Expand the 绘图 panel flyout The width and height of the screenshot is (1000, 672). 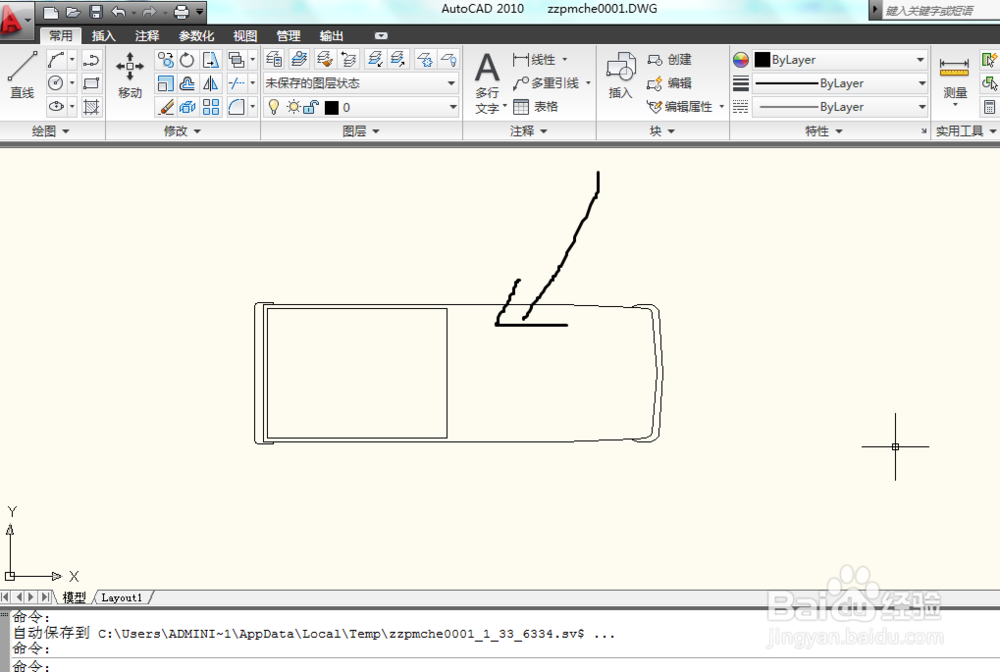click(51, 131)
